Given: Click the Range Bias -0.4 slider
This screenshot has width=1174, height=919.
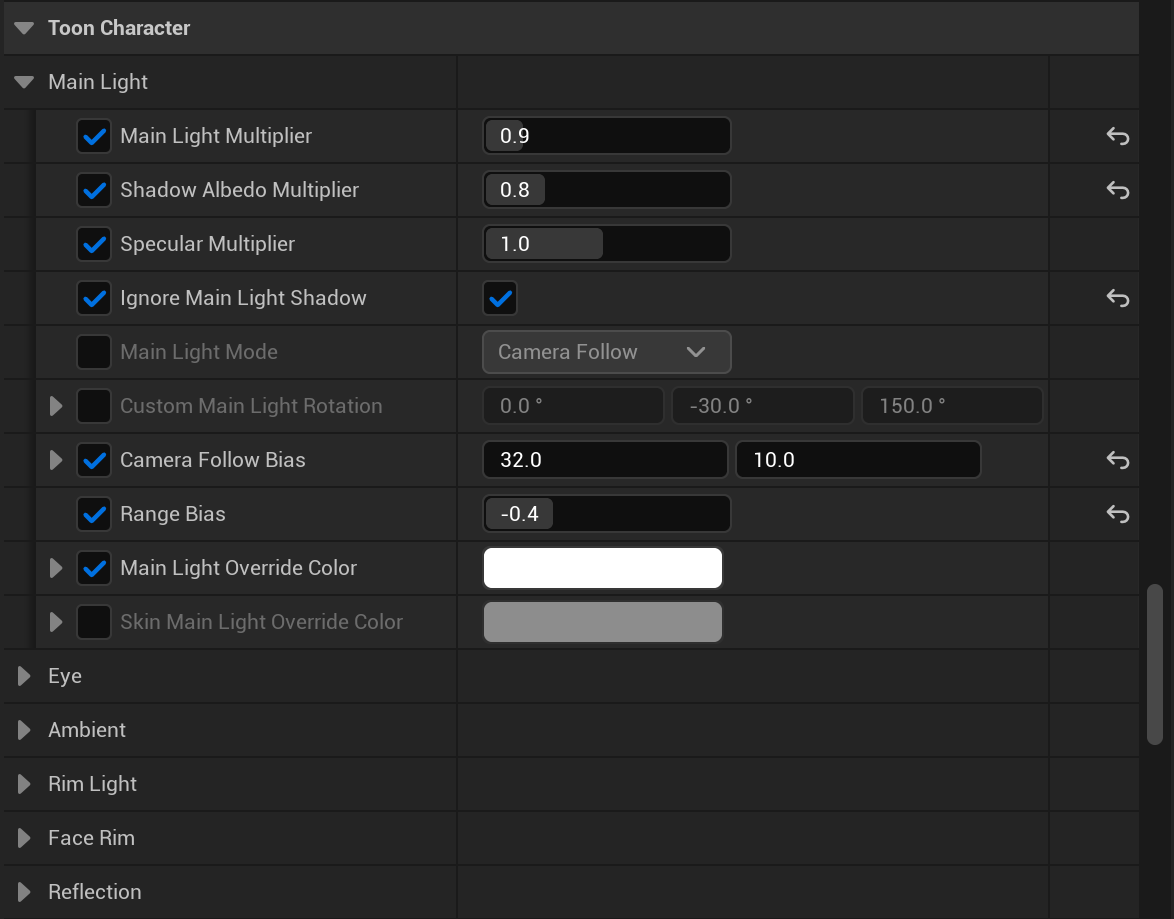Looking at the screenshot, I should click(x=606, y=514).
